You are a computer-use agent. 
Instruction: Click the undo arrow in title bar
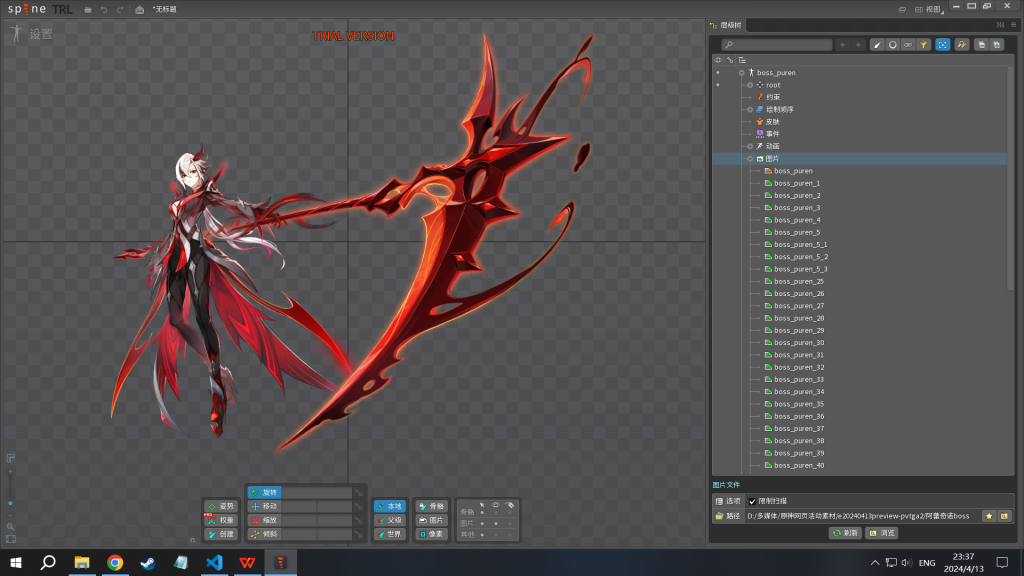coord(104,10)
